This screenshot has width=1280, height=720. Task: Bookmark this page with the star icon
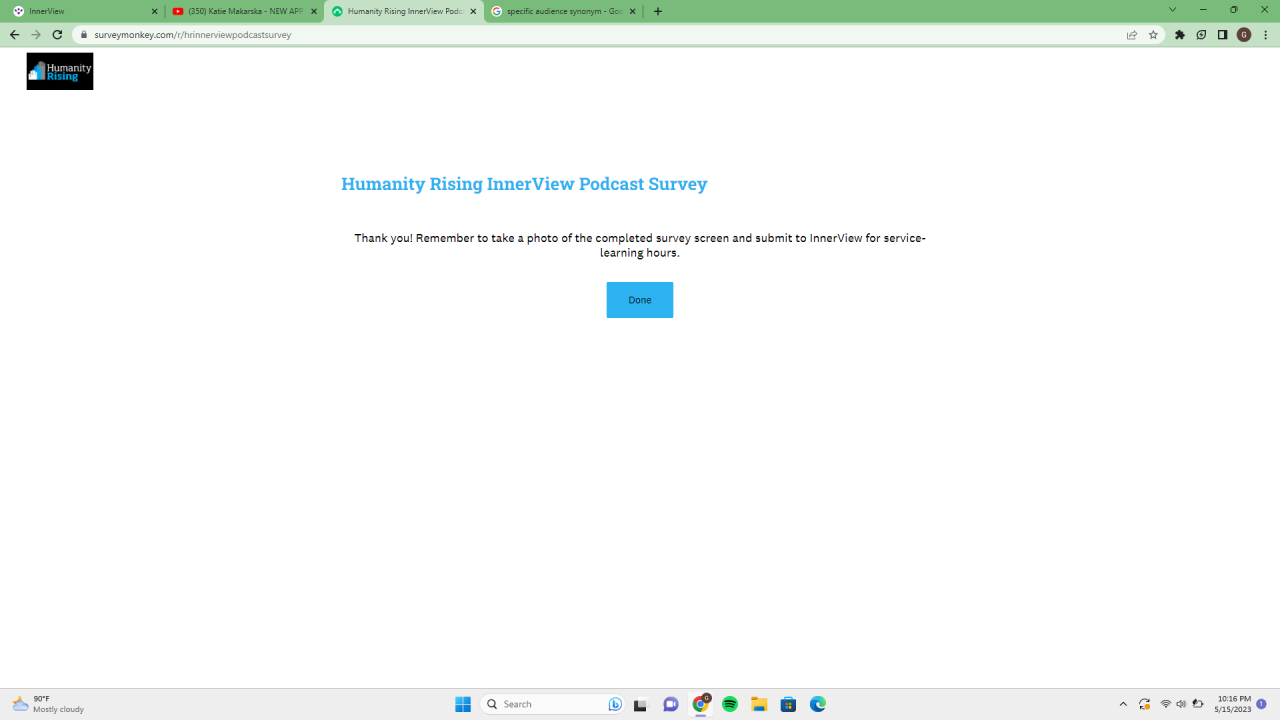click(x=1153, y=34)
